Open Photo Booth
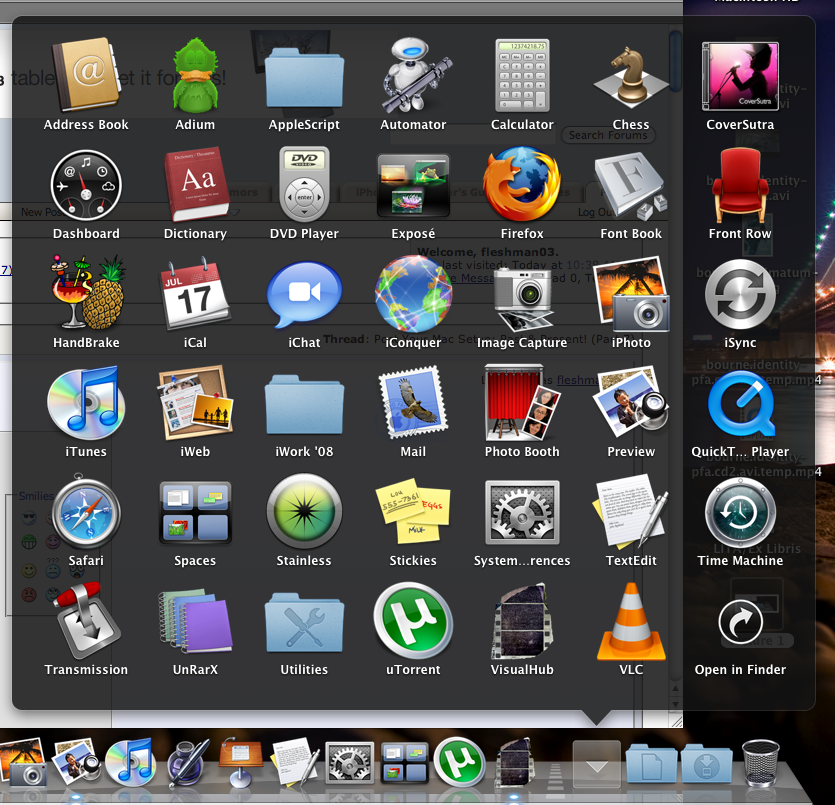 522,402
